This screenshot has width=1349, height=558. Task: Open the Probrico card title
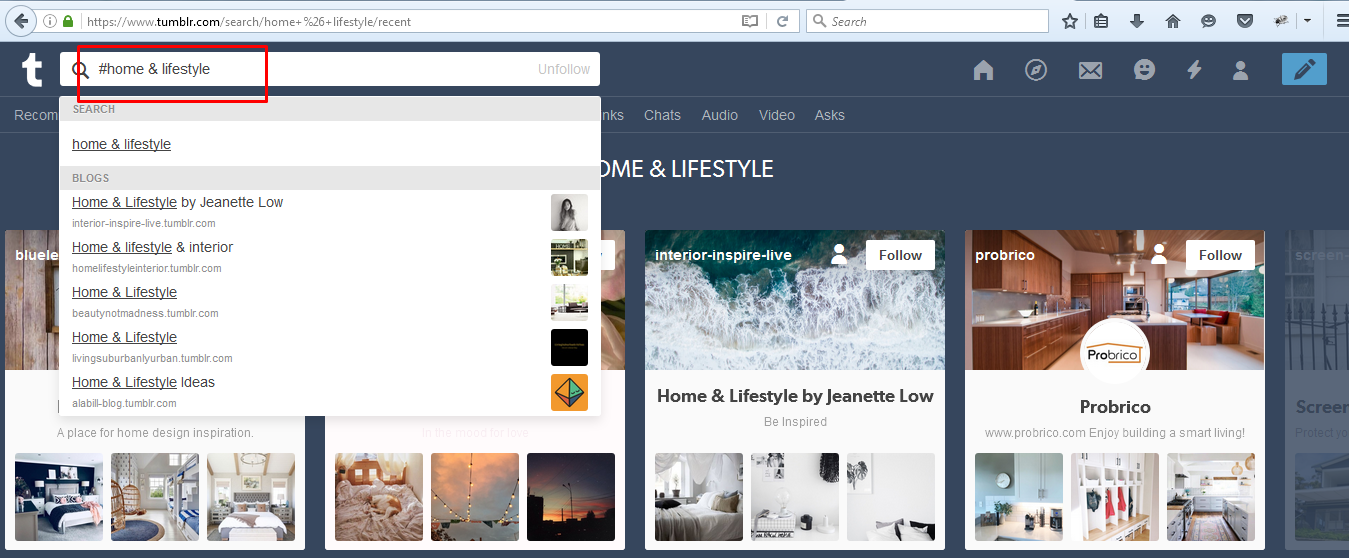coord(1115,407)
